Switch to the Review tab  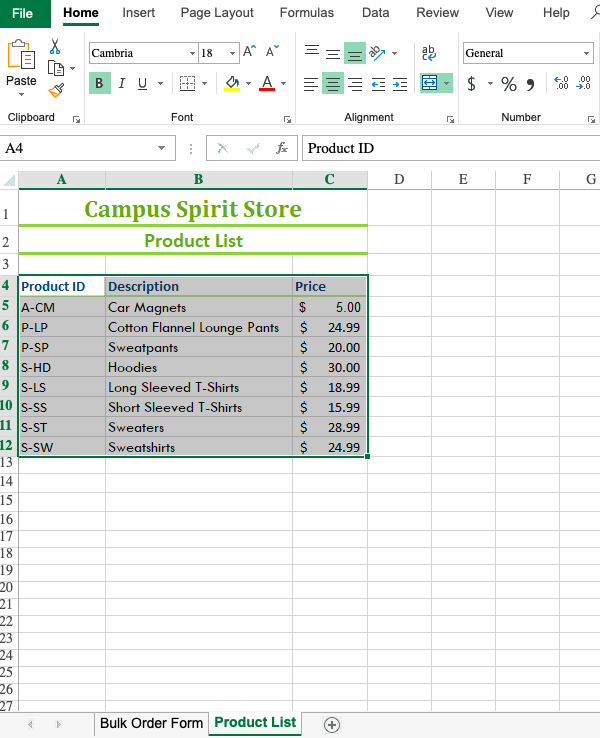coord(438,13)
